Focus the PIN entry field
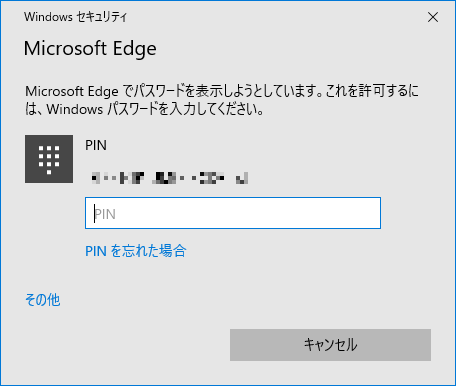Image resolution: width=456 pixels, height=386 pixels. click(233, 213)
